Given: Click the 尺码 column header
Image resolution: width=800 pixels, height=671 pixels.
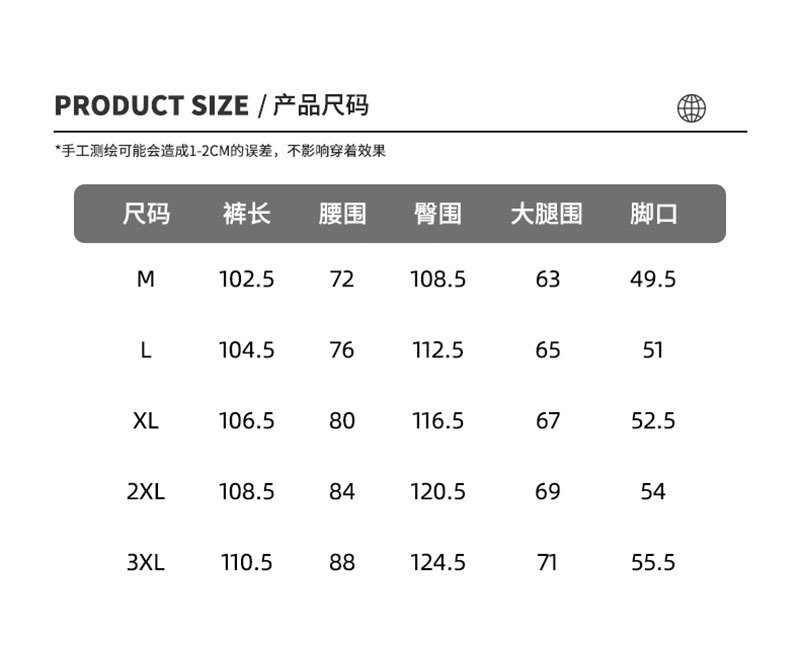Looking at the screenshot, I should point(146,213).
